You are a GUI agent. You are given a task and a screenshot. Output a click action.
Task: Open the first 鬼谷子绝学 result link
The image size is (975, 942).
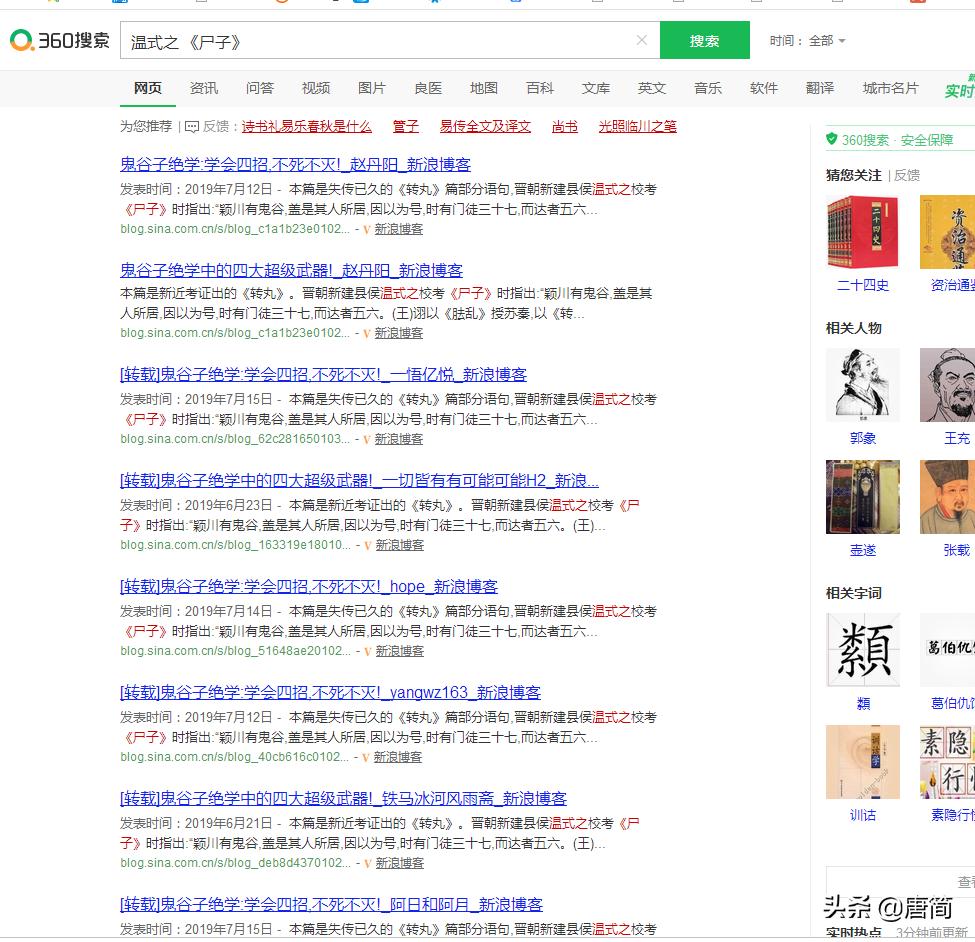click(x=288, y=164)
